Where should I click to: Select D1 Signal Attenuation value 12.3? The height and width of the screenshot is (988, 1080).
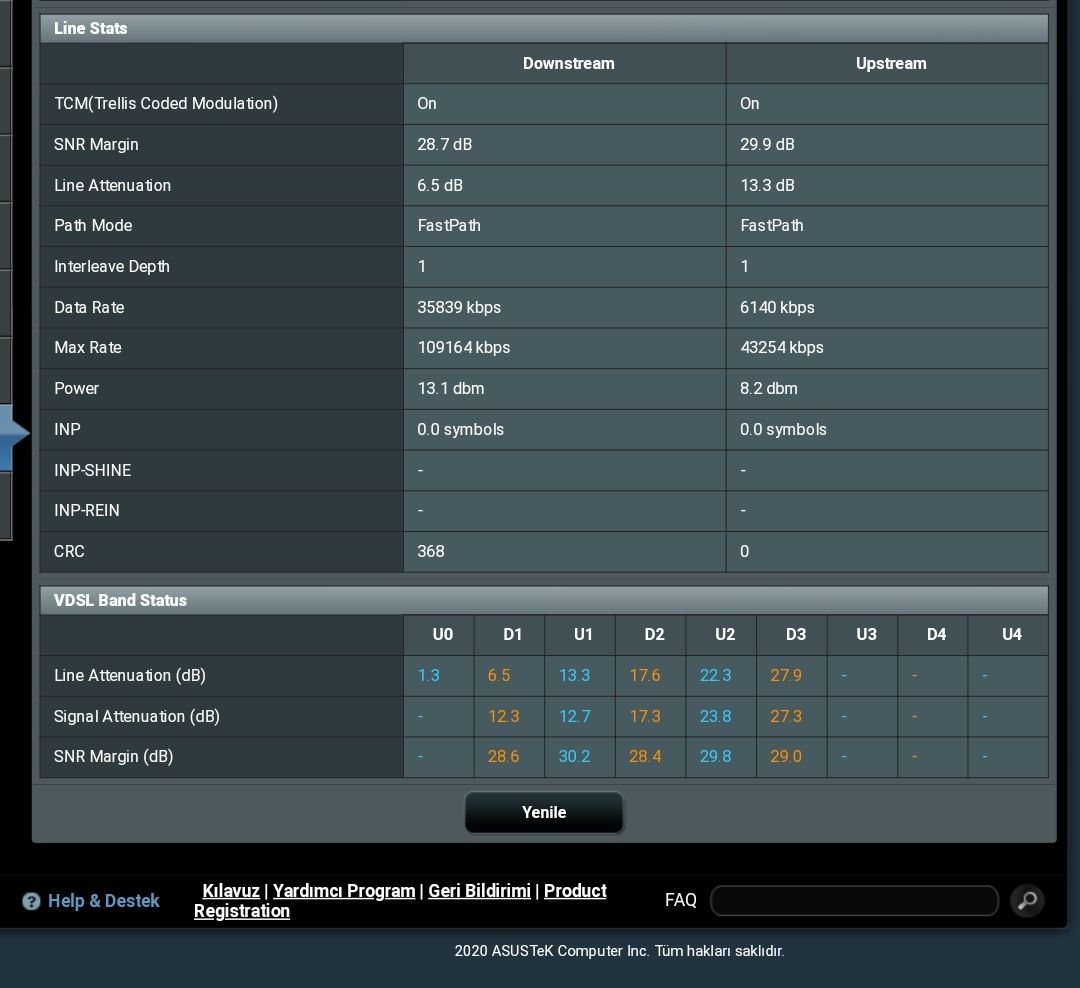coord(503,717)
